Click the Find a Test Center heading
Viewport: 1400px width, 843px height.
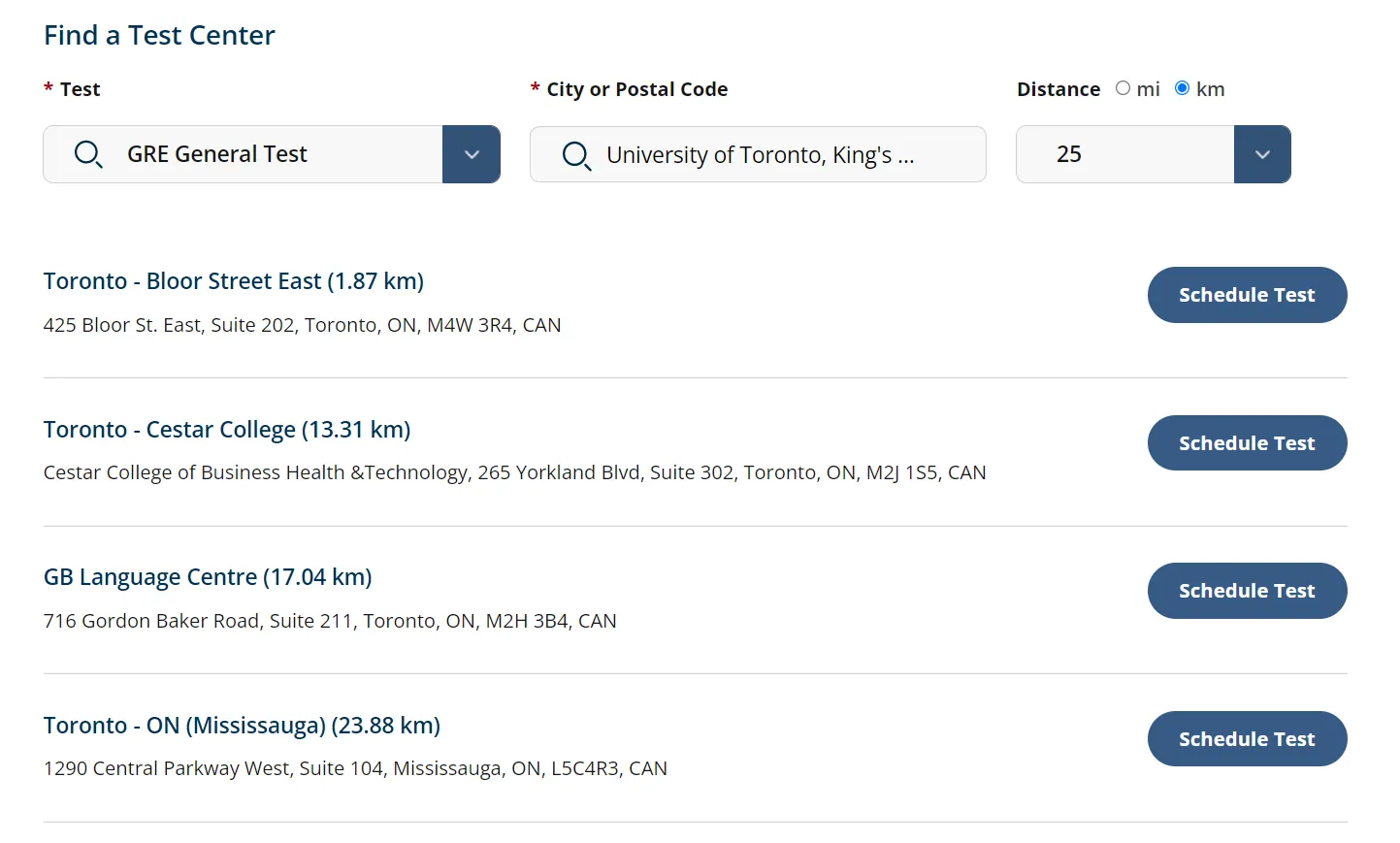pyautogui.click(x=159, y=36)
